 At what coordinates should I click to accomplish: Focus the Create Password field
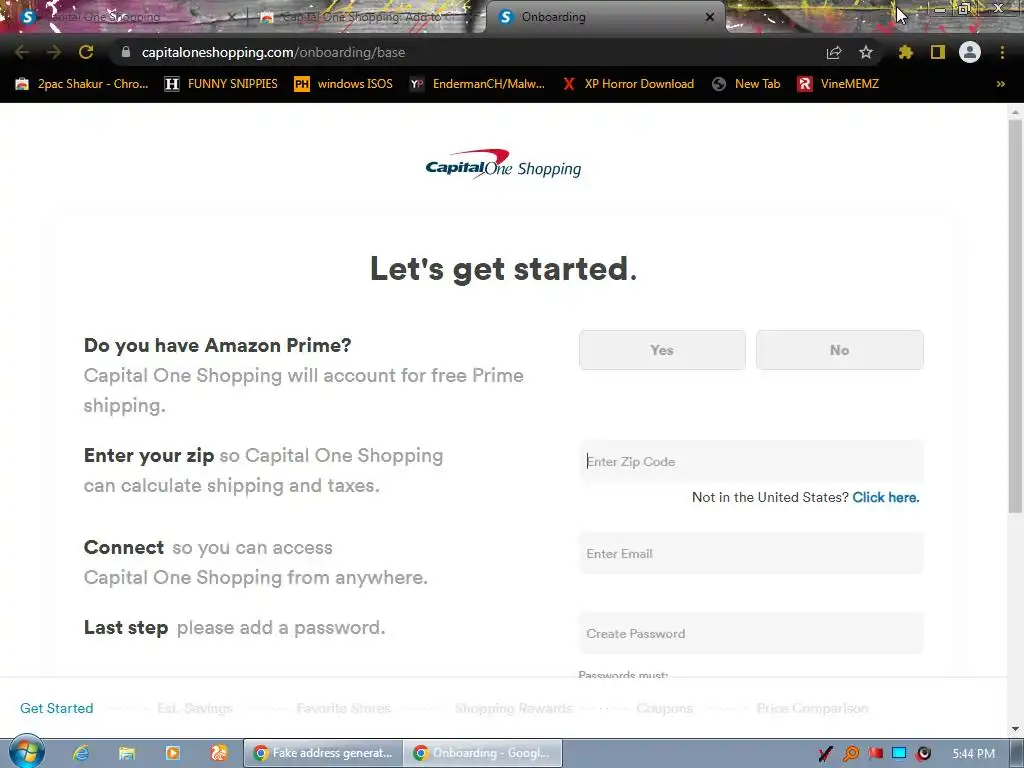pyautogui.click(x=751, y=633)
